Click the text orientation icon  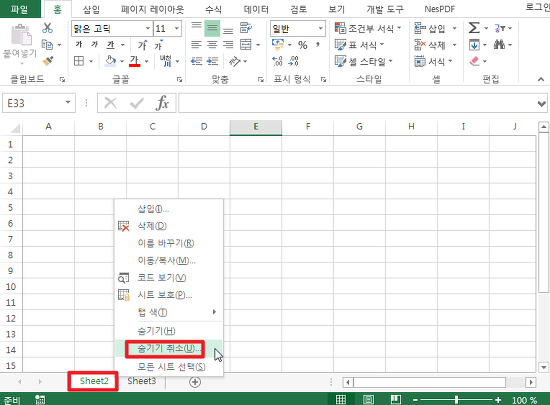(x=235, y=61)
